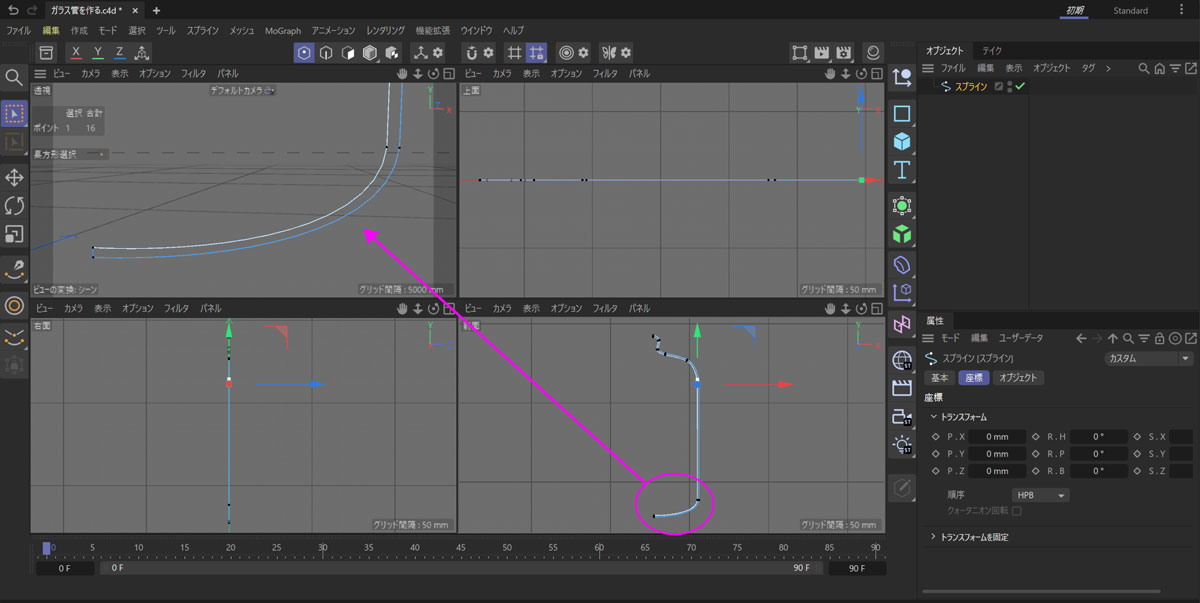This screenshot has height=603, width=1200.
Task: Click the 基本 button in attributes panel
Action: tap(940, 378)
